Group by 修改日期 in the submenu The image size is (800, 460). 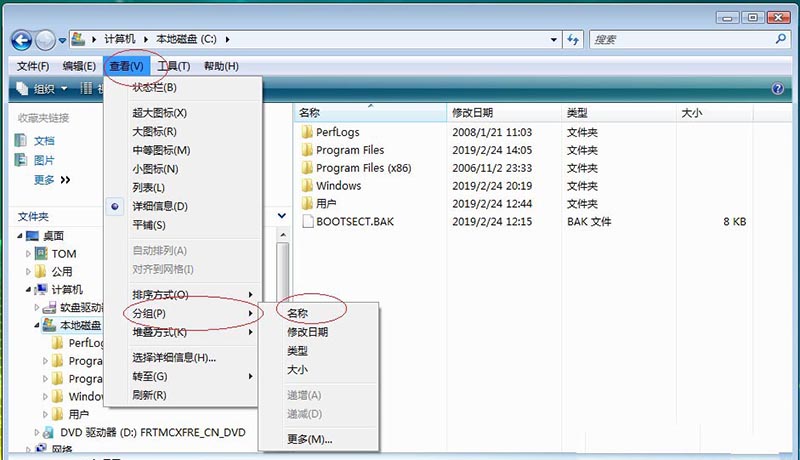pos(307,332)
